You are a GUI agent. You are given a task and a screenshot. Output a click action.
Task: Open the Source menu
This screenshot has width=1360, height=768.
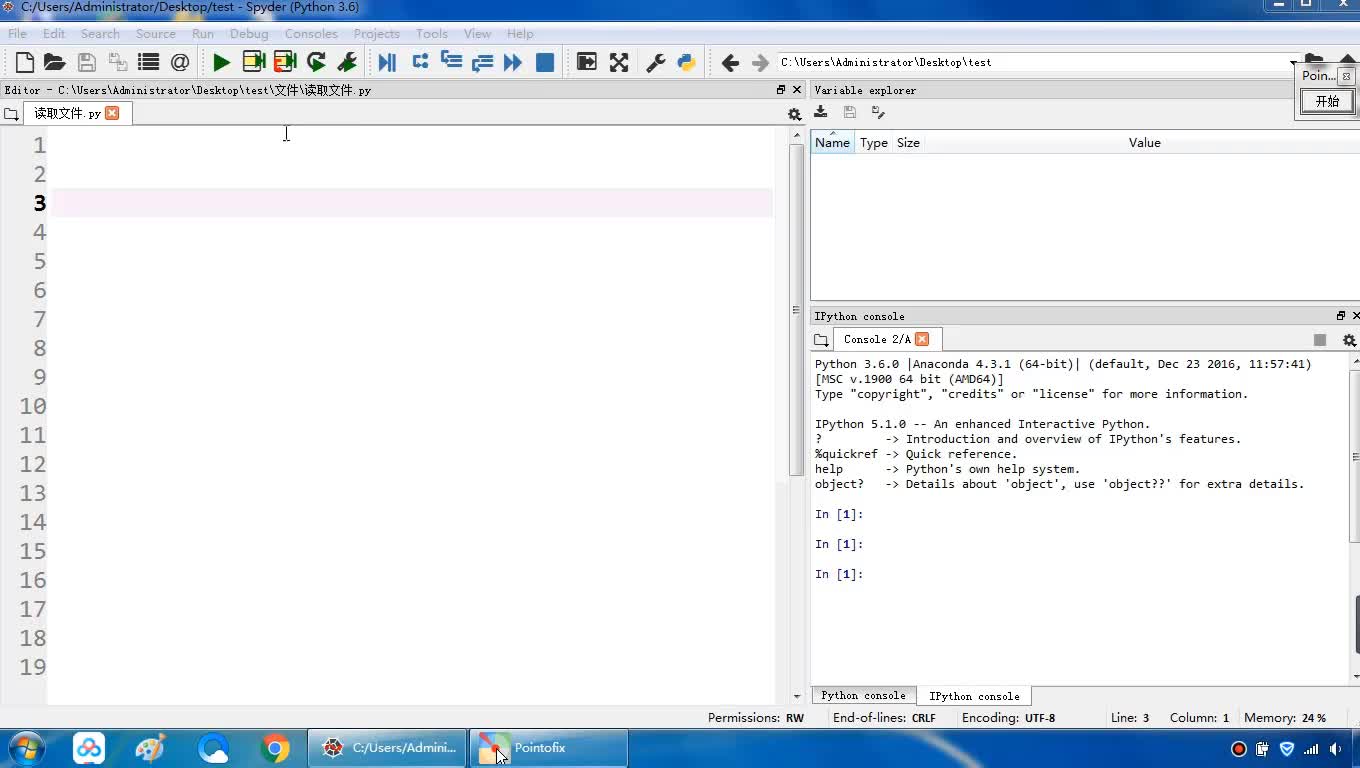pyautogui.click(x=155, y=33)
